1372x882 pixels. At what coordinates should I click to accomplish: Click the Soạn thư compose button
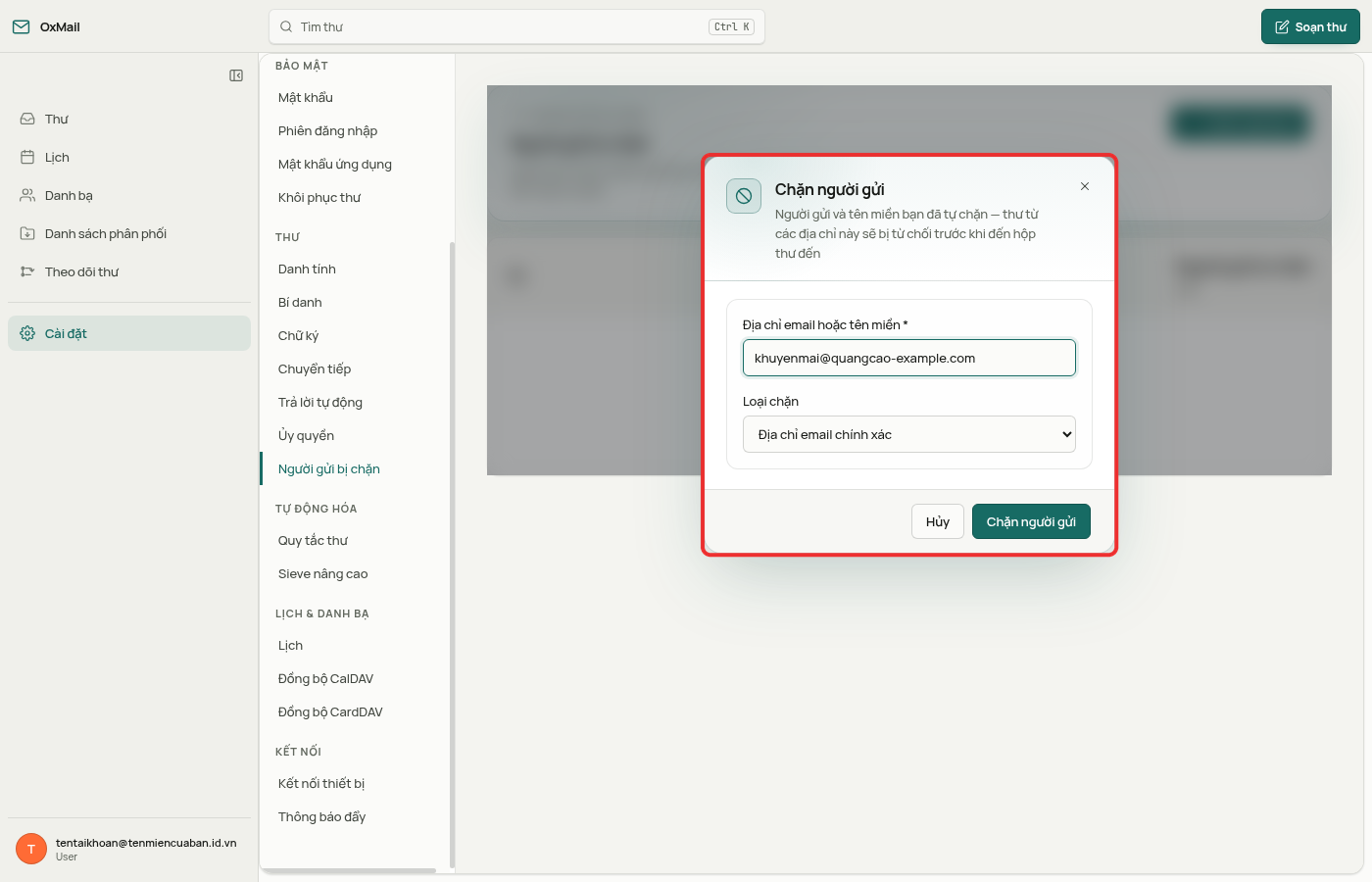(x=1310, y=26)
